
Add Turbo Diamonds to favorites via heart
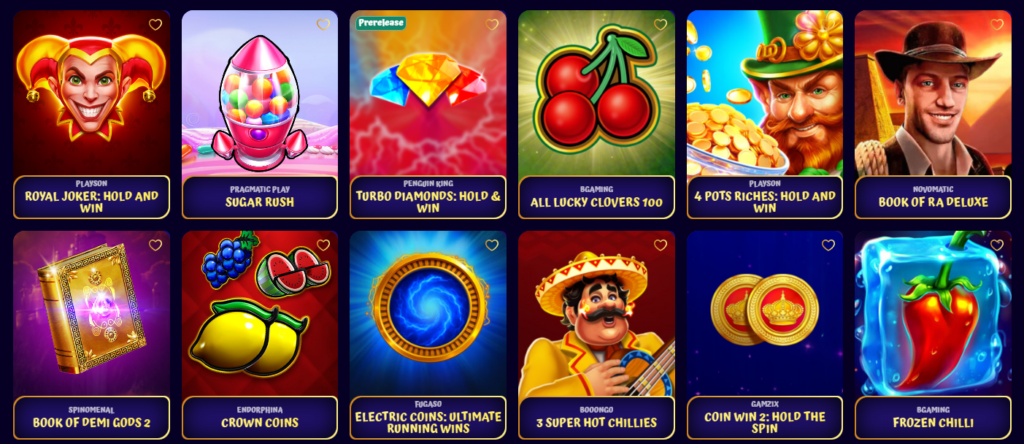[x=492, y=25]
